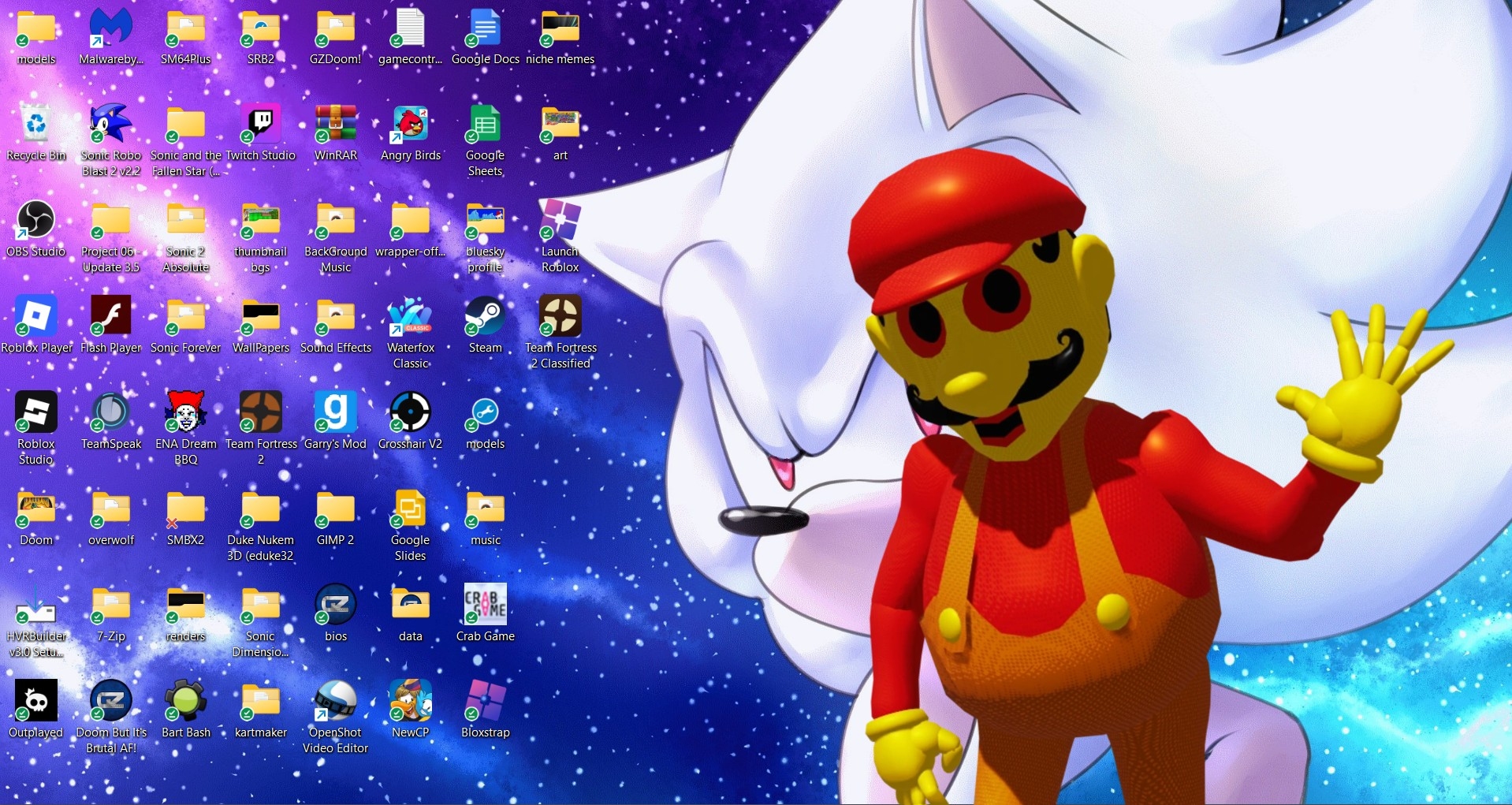Viewport: 1512px width, 805px height.
Task: Click the Crosshair V2 icon
Action: coord(411,414)
